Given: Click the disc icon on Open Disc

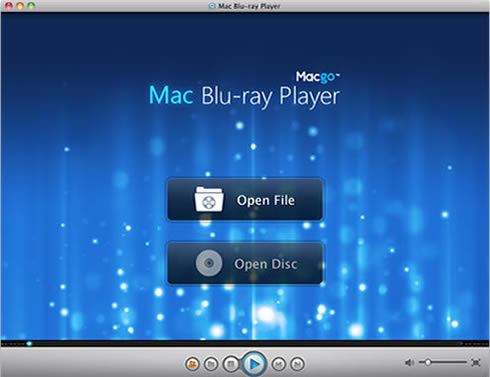Looking at the screenshot, I should tap(209, 263).
